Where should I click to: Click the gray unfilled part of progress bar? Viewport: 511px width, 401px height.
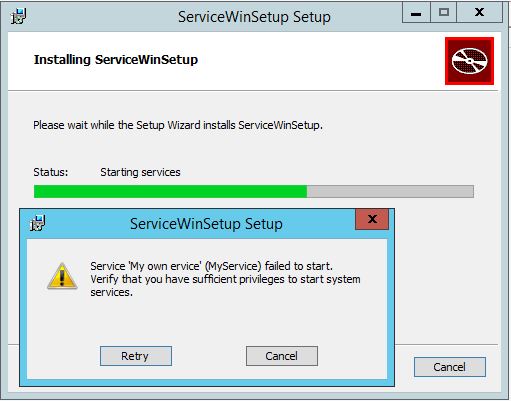(x=390, y=192)
